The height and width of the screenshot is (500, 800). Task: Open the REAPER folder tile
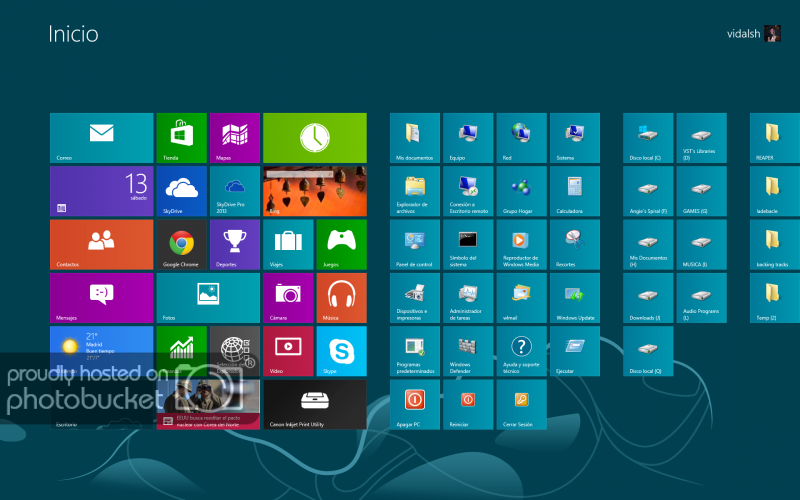click(x=774, y=138)
